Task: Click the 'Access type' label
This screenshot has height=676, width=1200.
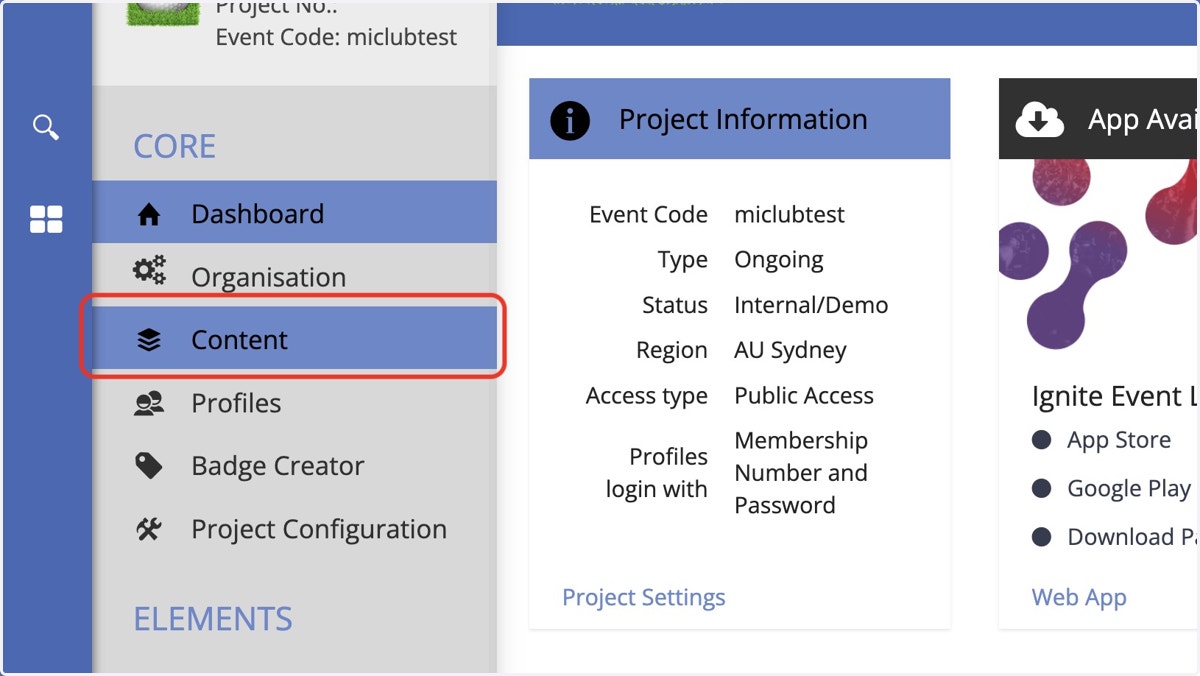Action: (647, 397)
